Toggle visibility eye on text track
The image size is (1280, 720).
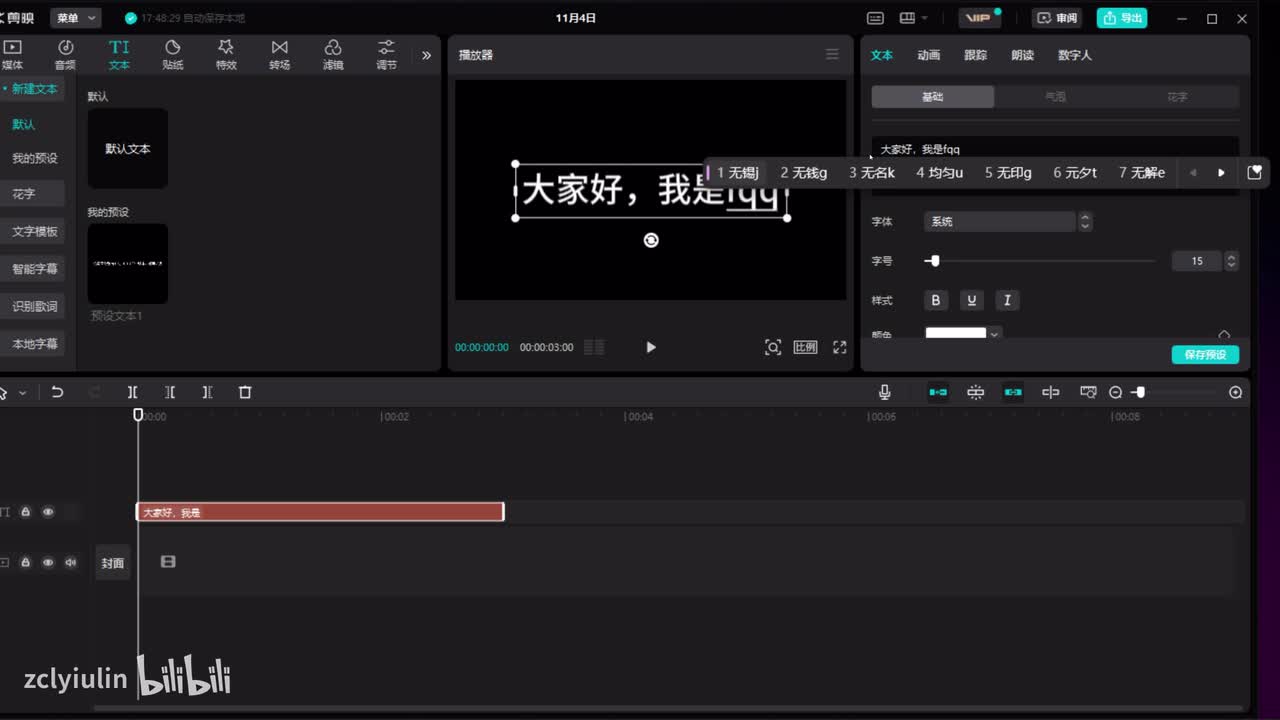[x=48, y=512]
